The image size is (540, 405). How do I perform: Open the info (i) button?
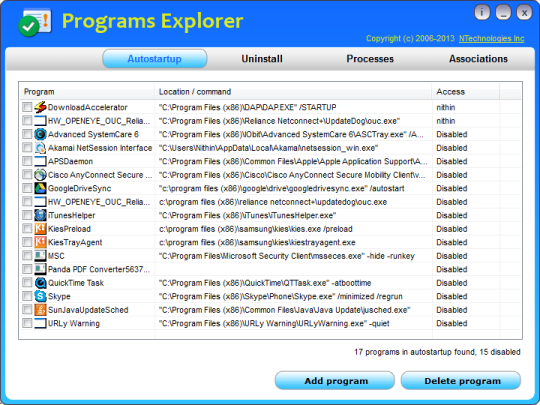click(x=482, y=13)
